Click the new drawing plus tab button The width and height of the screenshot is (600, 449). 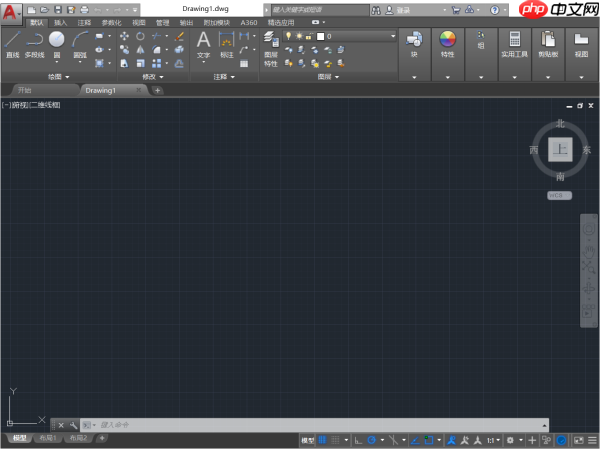click(157, 90)
